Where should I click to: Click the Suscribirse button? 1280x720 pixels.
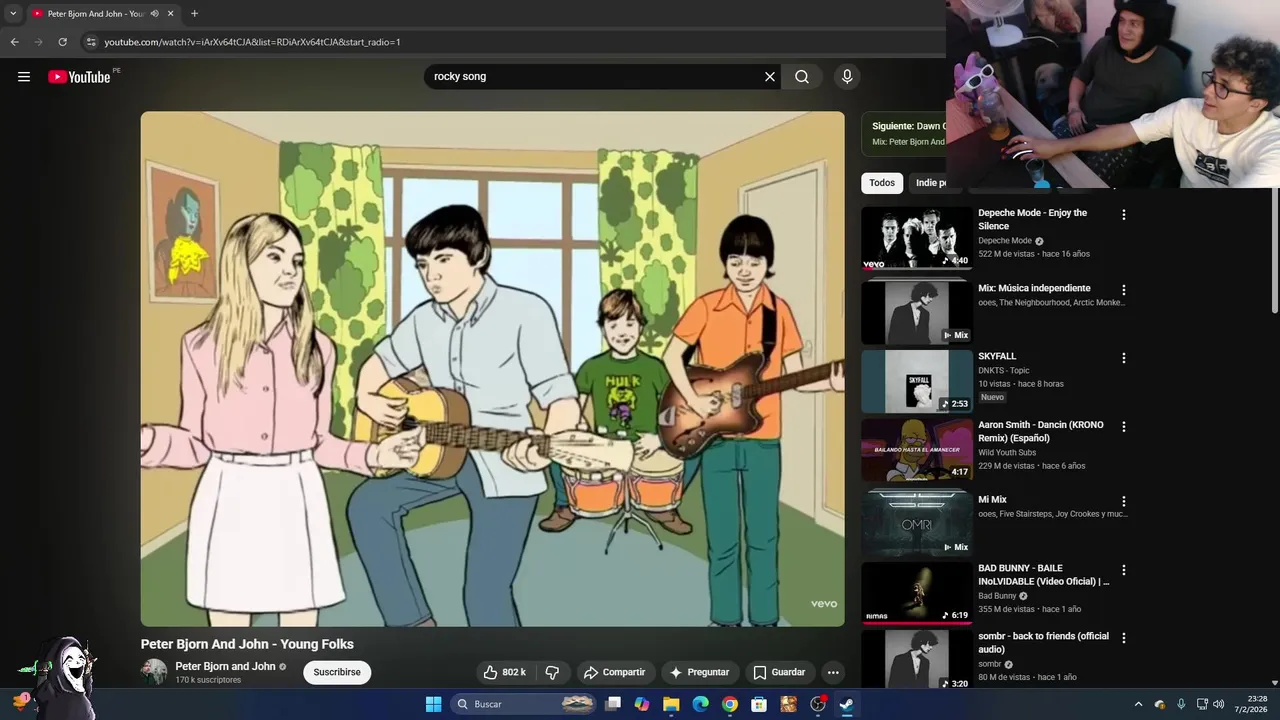337,672
